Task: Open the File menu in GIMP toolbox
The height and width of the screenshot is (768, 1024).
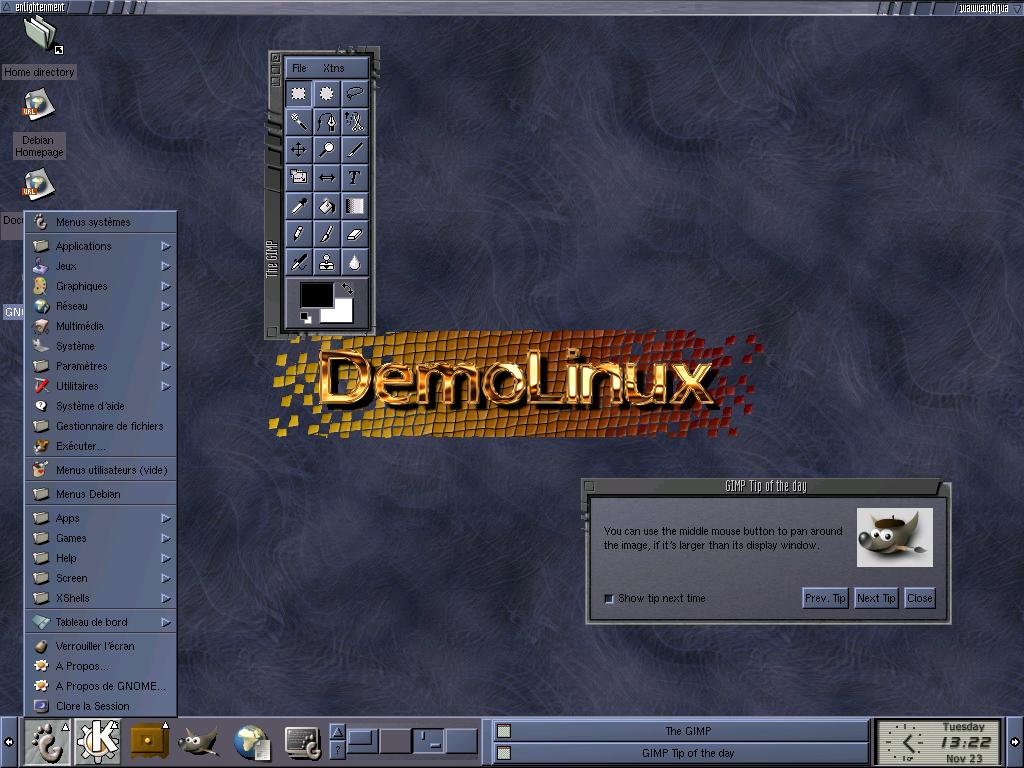Action: [x=299, y=68]
